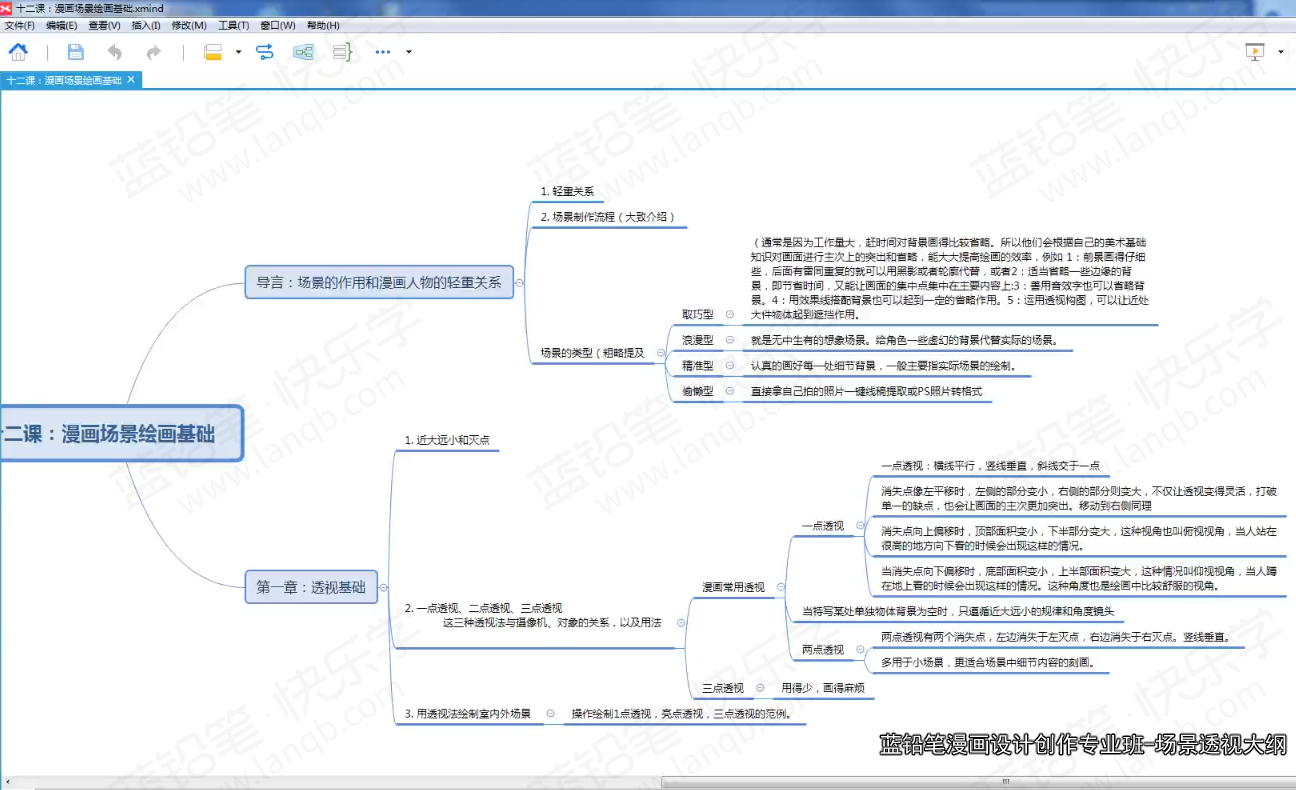Select the 3. 用透视法绘制室内外场景 subtopic
Viewport: 1296px width, 790px height.
(467, 714)
